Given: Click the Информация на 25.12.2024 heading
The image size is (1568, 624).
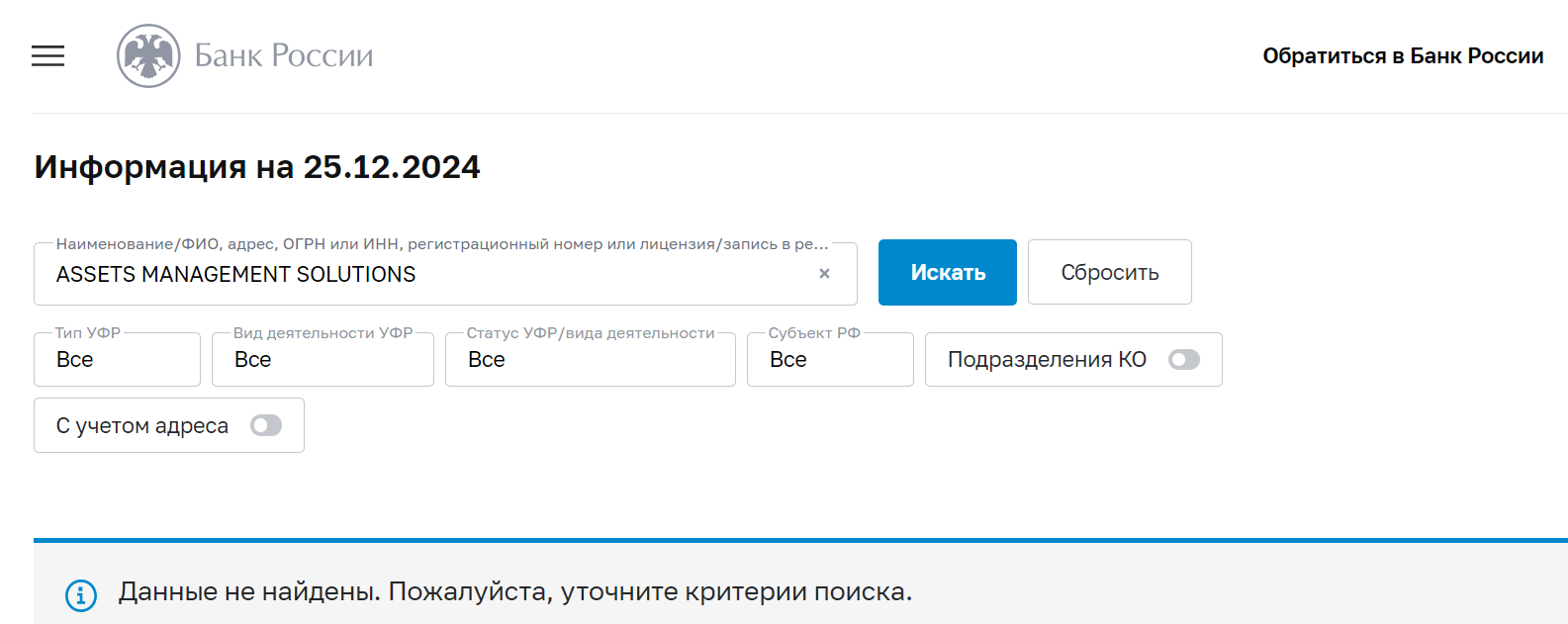Looking at the screenshot, I should [x=257, y=167].
